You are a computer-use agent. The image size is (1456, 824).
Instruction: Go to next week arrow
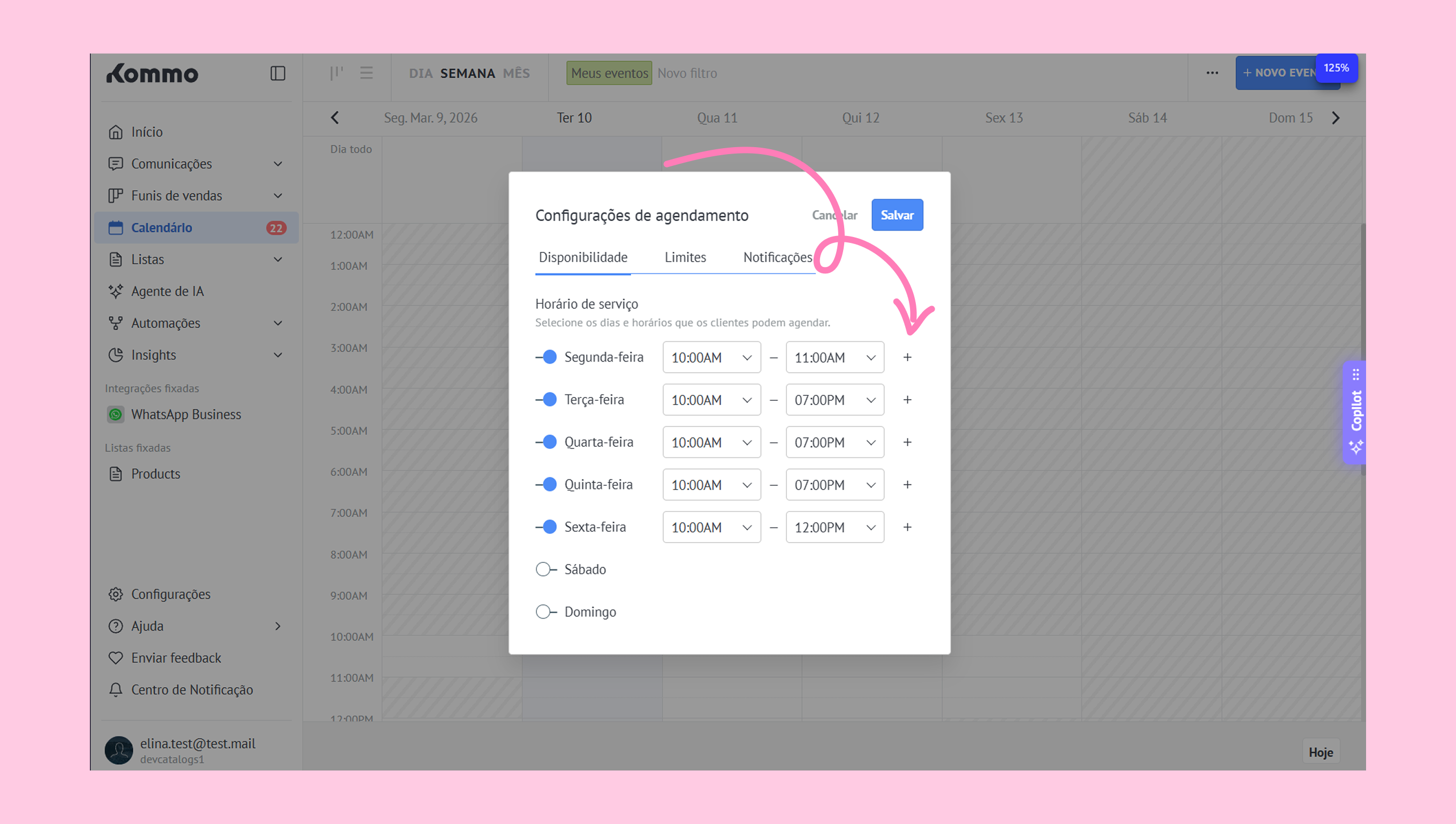1336,118
